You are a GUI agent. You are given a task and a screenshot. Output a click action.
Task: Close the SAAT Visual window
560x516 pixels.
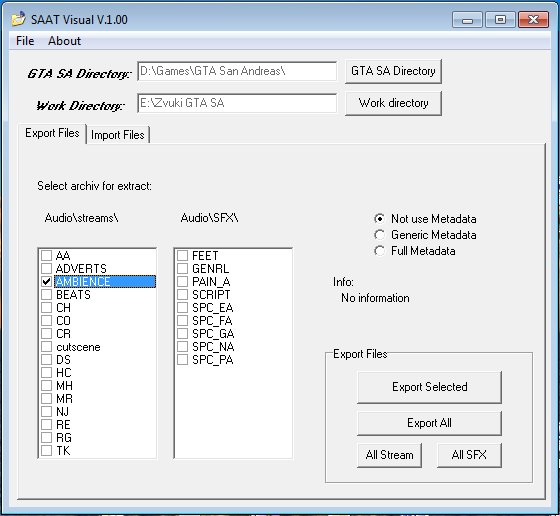pos(533,20)
